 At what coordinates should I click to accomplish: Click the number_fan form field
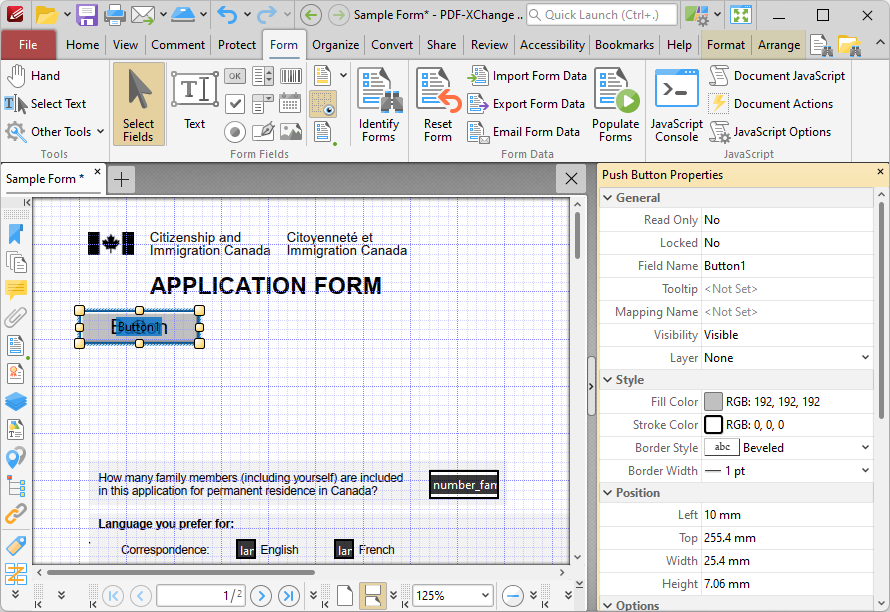pyautogui.click(x=464, y=485)
